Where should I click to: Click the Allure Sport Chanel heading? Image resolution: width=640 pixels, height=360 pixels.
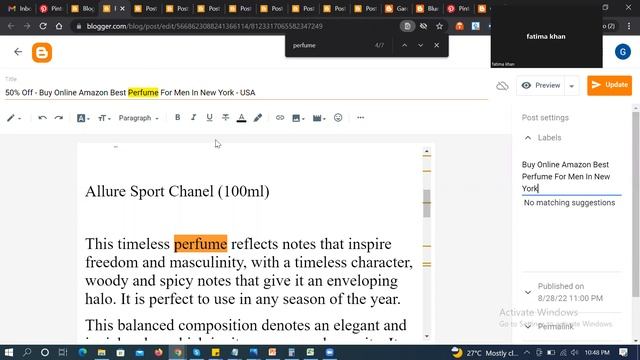click(177, 191)
